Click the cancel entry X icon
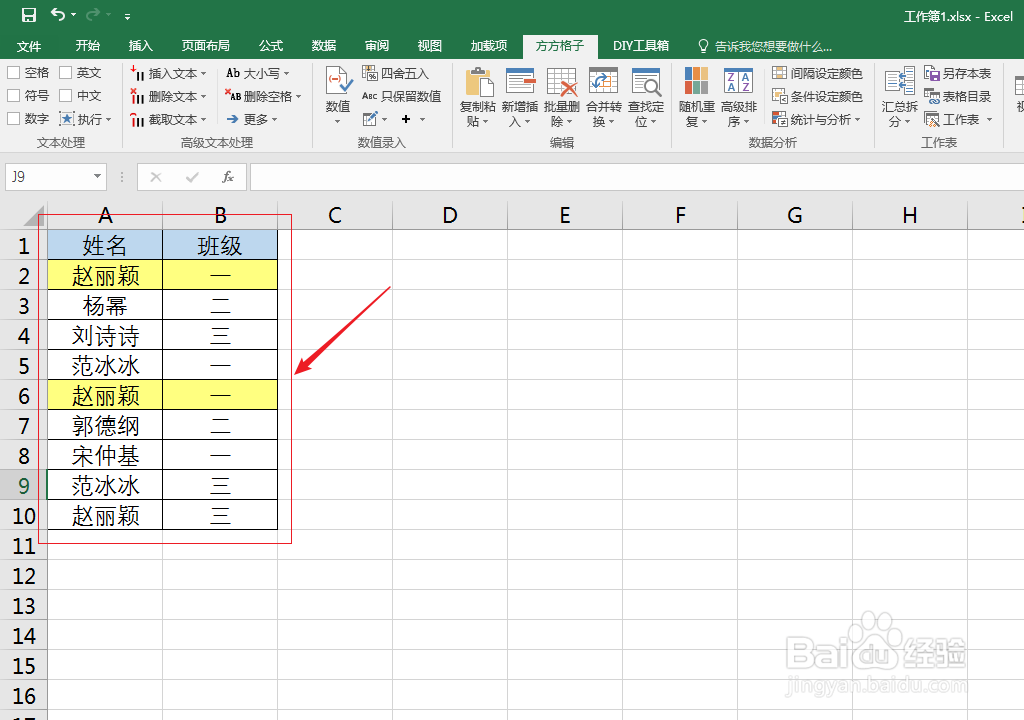 click(155, 177)
